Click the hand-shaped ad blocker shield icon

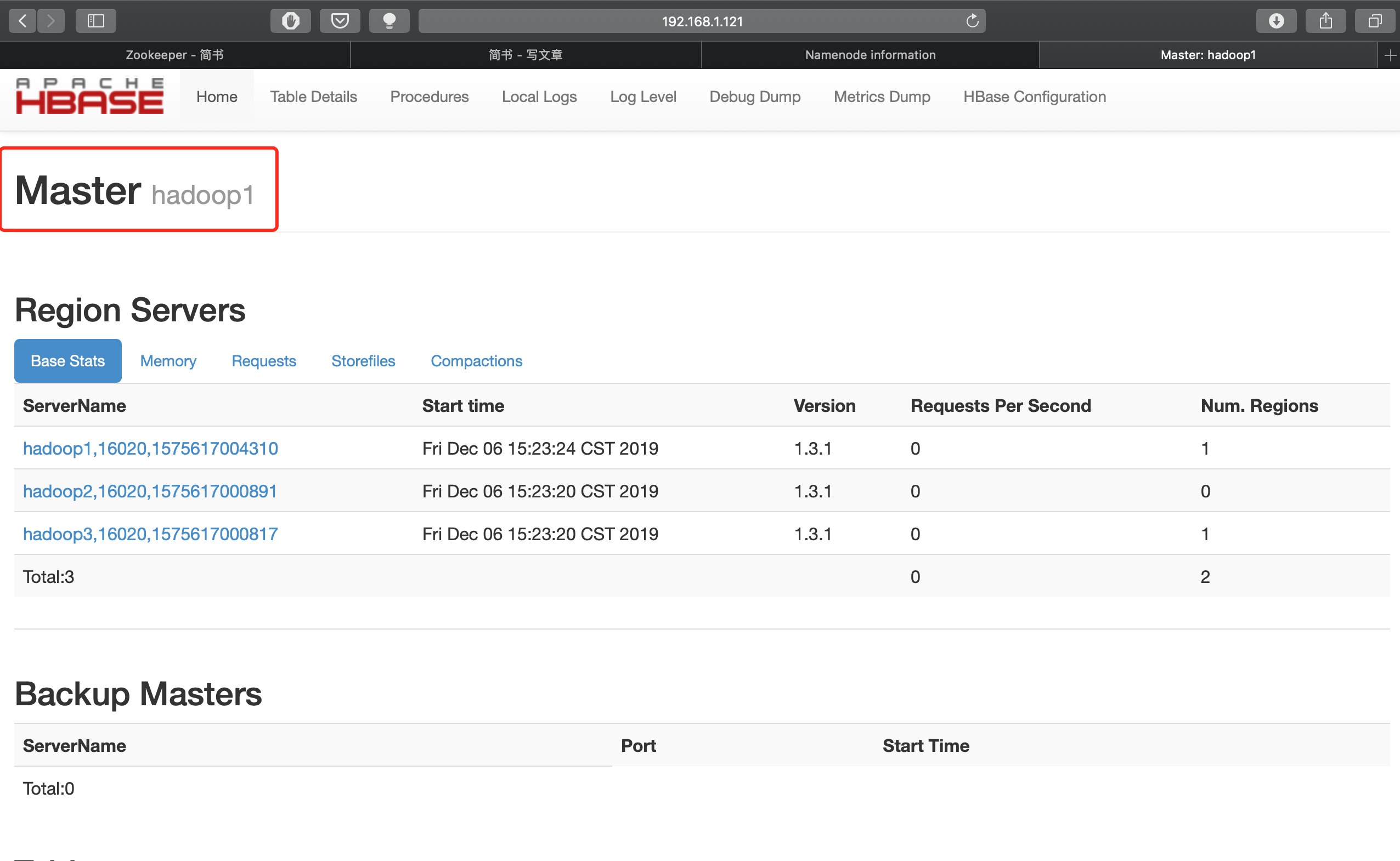tap(291, 21)
